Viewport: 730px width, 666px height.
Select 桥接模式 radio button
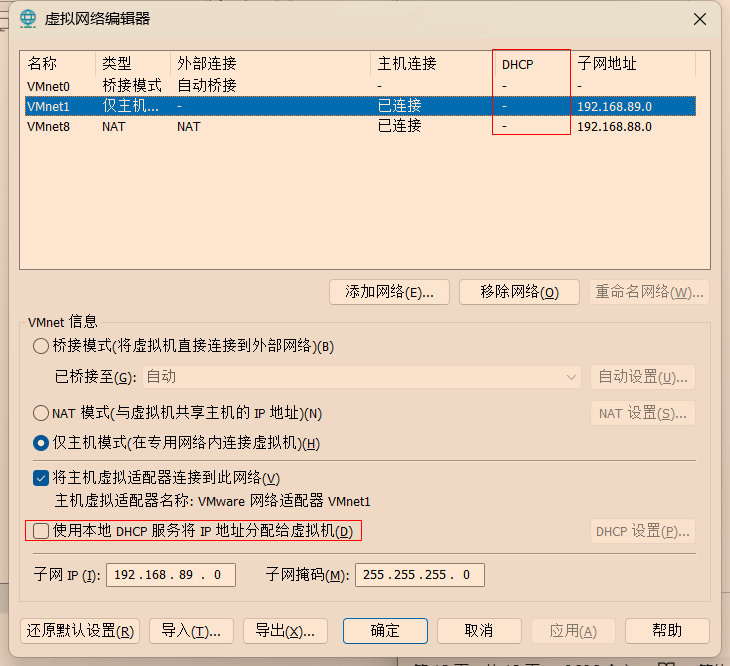point(41,346)
